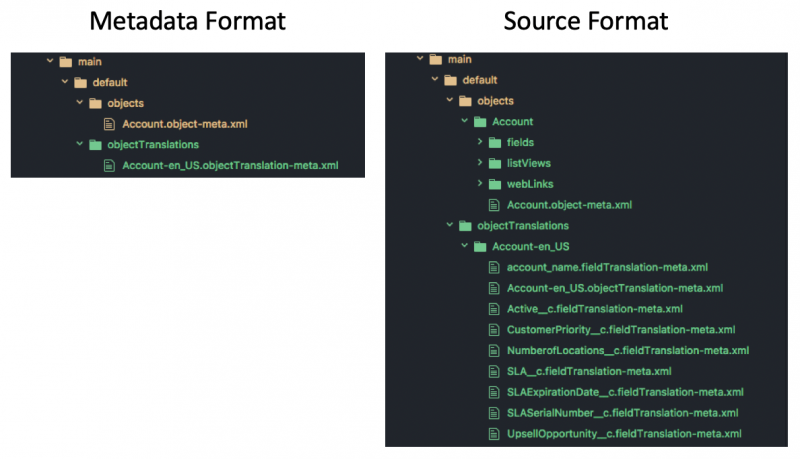Open Account-en_US.objectTranslation-meta.xml in Metadata Format

point(230,165)
